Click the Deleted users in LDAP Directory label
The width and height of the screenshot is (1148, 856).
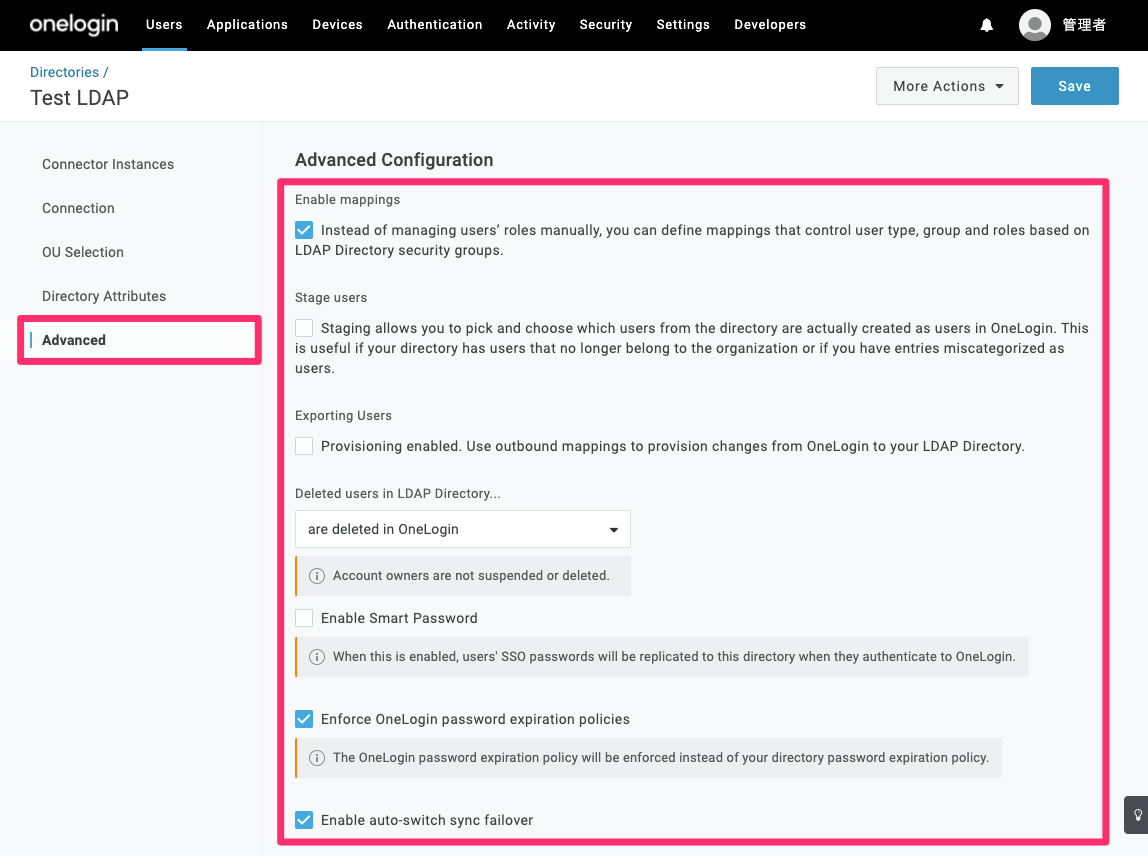[x=398, y=494]
